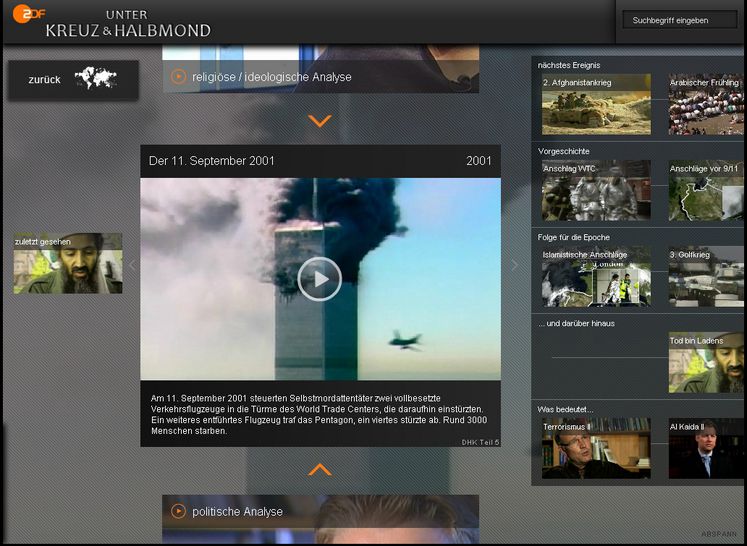Click the nächstes Ereignis heading
Screen dimensions: 747x546
[x=569, y=65]
